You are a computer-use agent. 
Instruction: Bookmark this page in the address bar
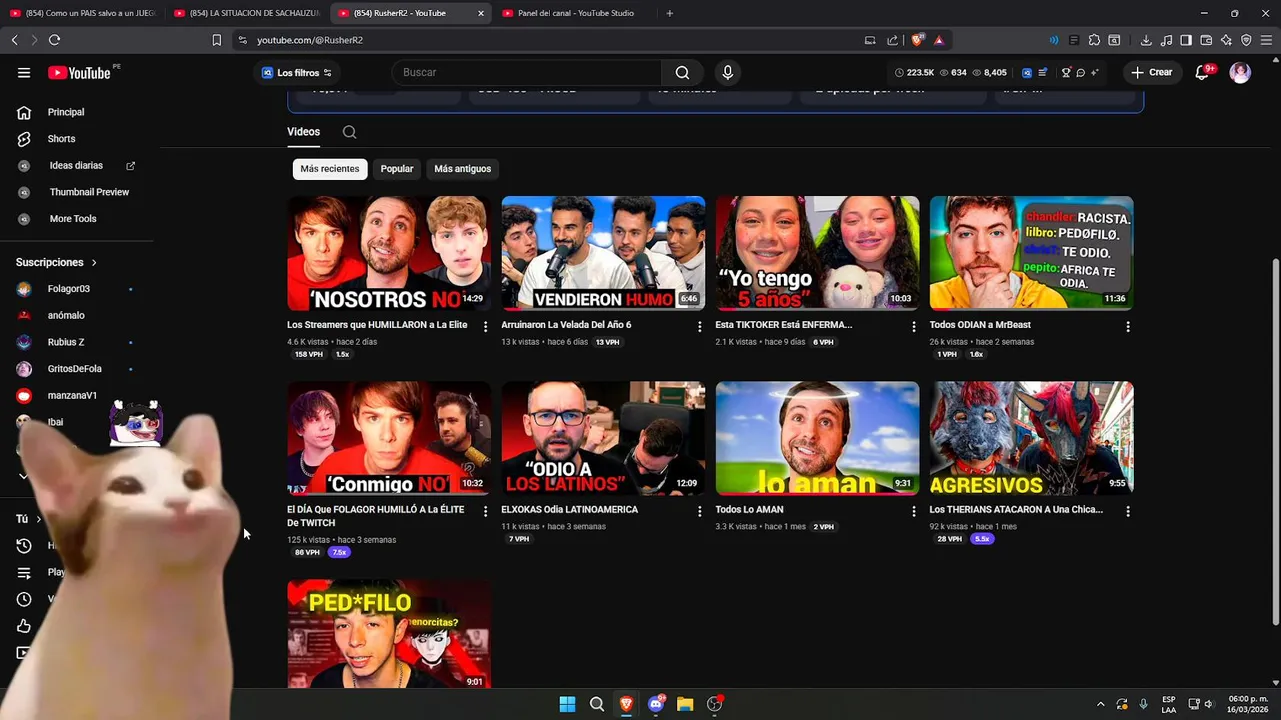[x=216, y=40]
